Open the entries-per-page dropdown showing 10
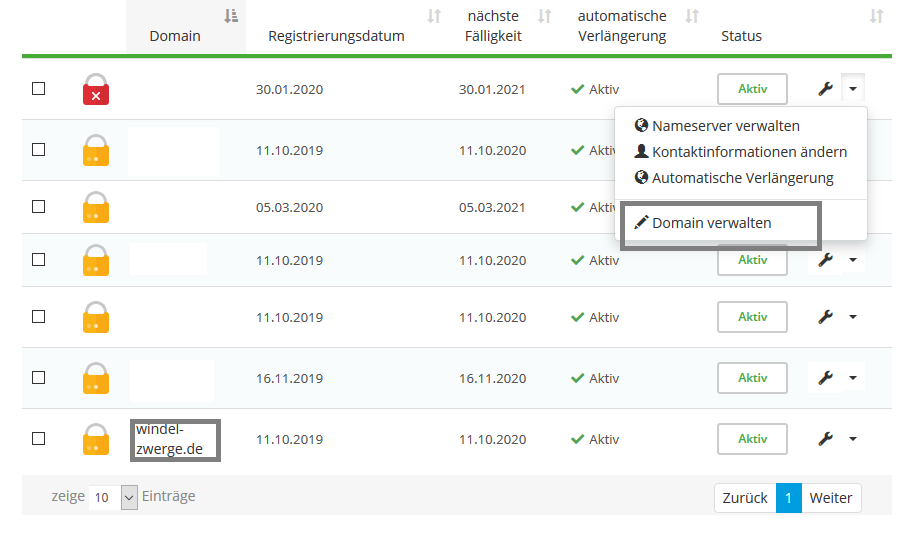The height and width of the screenshot is (540, 919). (x=113, y=497)
